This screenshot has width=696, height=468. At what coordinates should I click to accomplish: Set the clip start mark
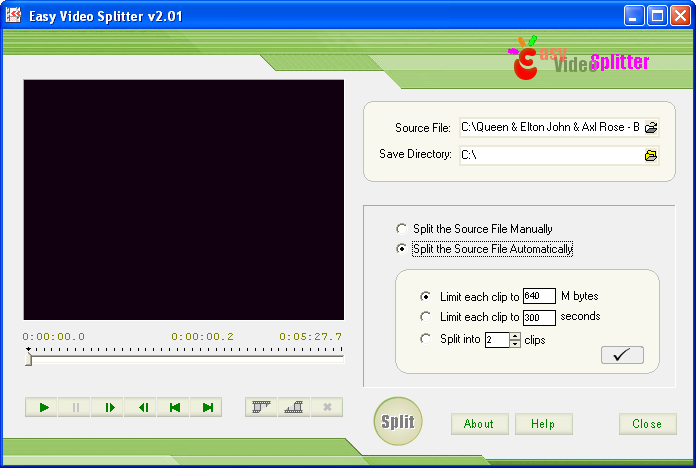tap(262, 407)
